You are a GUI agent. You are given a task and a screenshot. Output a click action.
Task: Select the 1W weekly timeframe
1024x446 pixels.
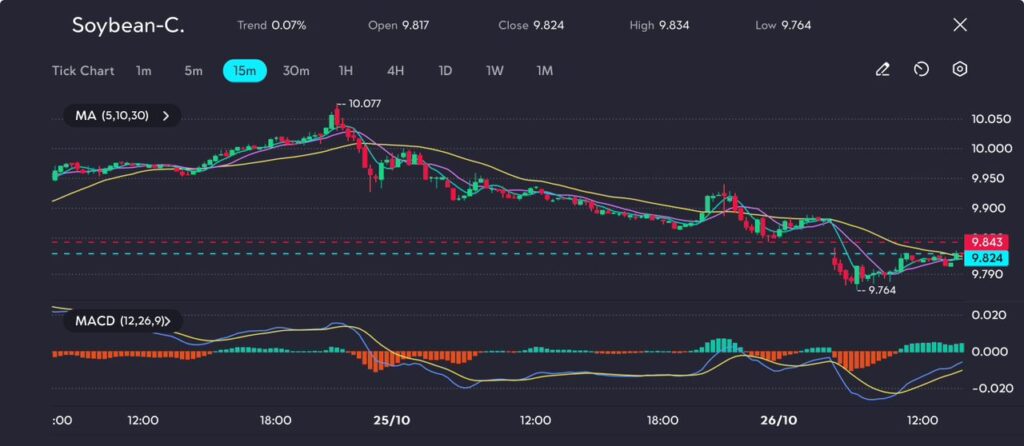click(x=495, y=71)
